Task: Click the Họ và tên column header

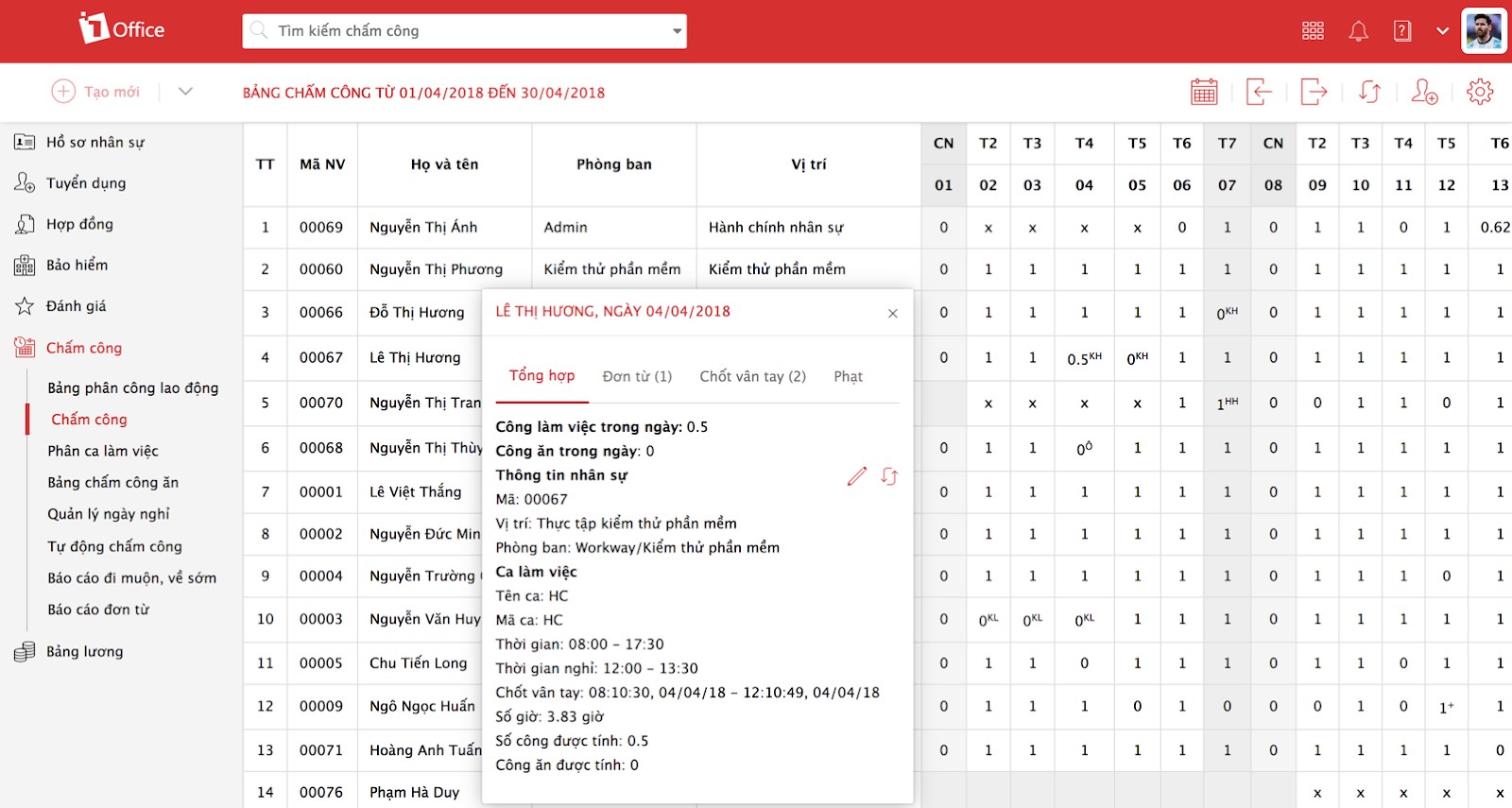Action: [x=444, y=164]
